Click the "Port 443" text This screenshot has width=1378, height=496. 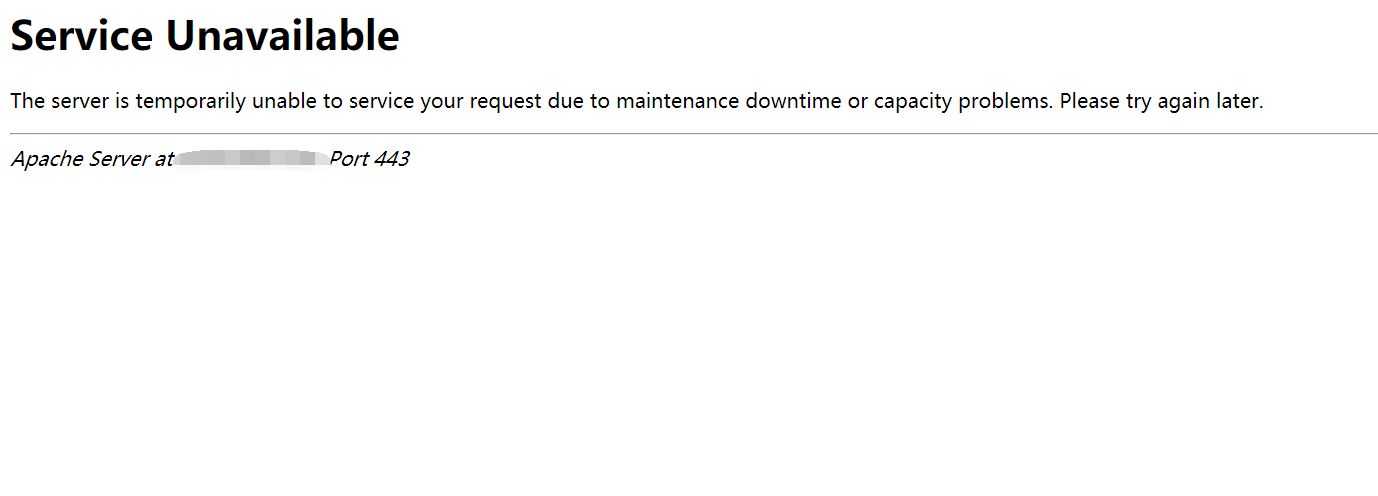pos(369,159)
